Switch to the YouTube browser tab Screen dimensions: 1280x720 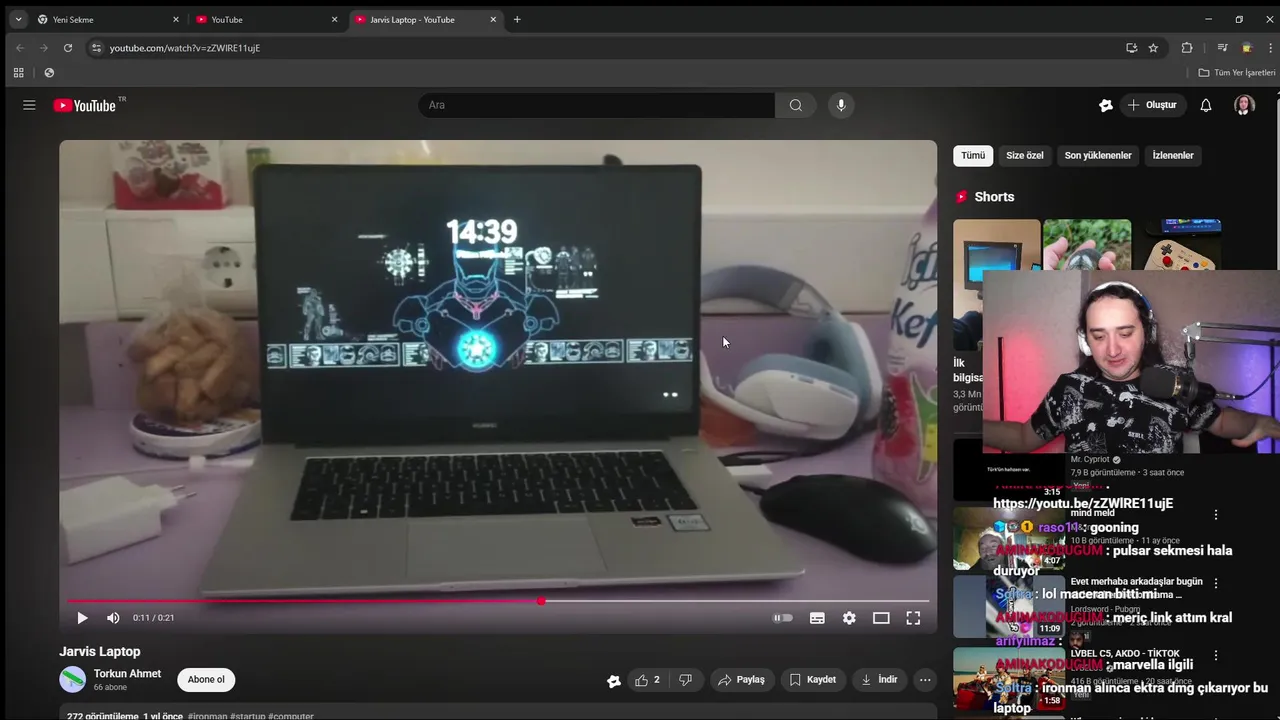click(267, 19)
